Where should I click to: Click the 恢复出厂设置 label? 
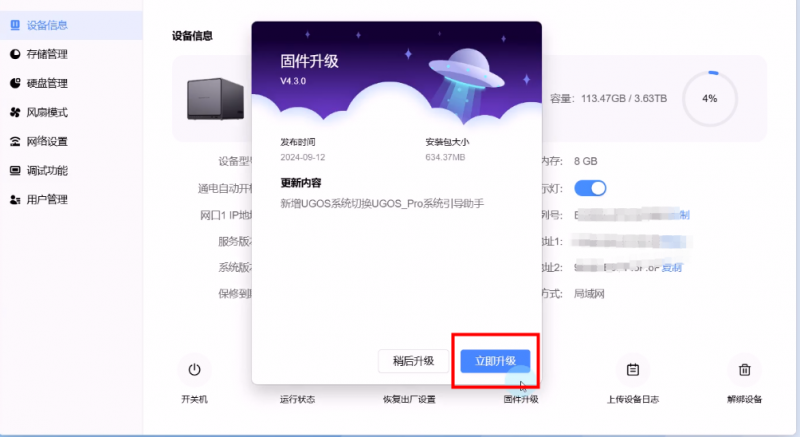point(409,399)
